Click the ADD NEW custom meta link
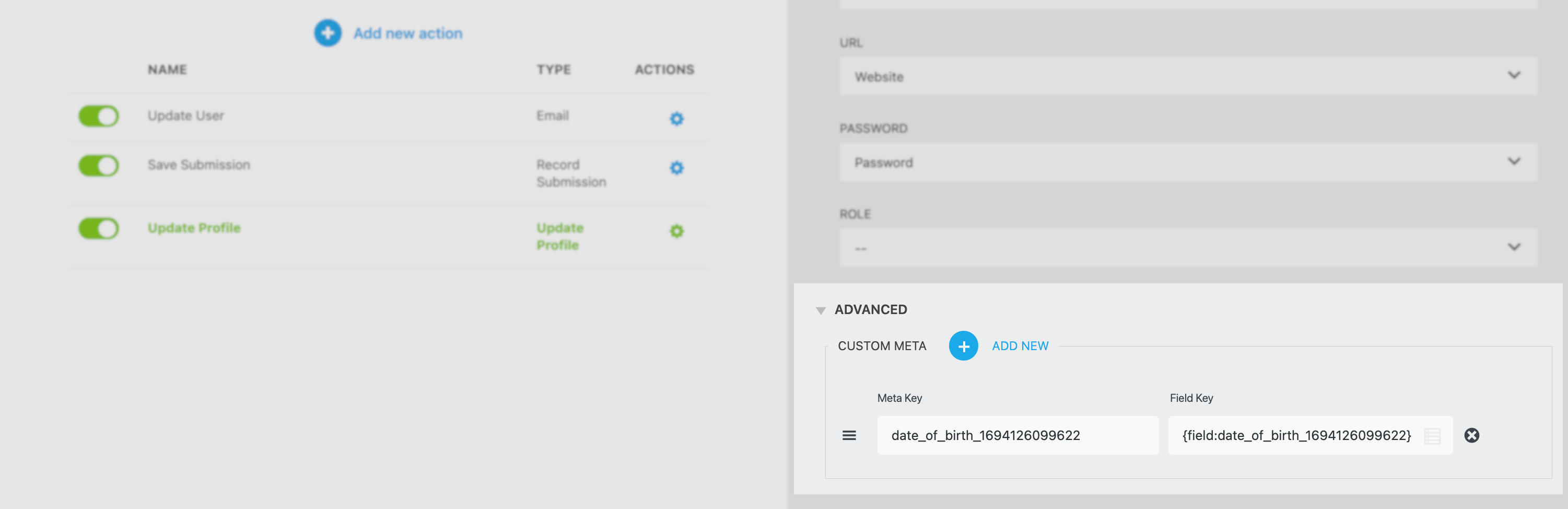 click(x=1020, y=346)
